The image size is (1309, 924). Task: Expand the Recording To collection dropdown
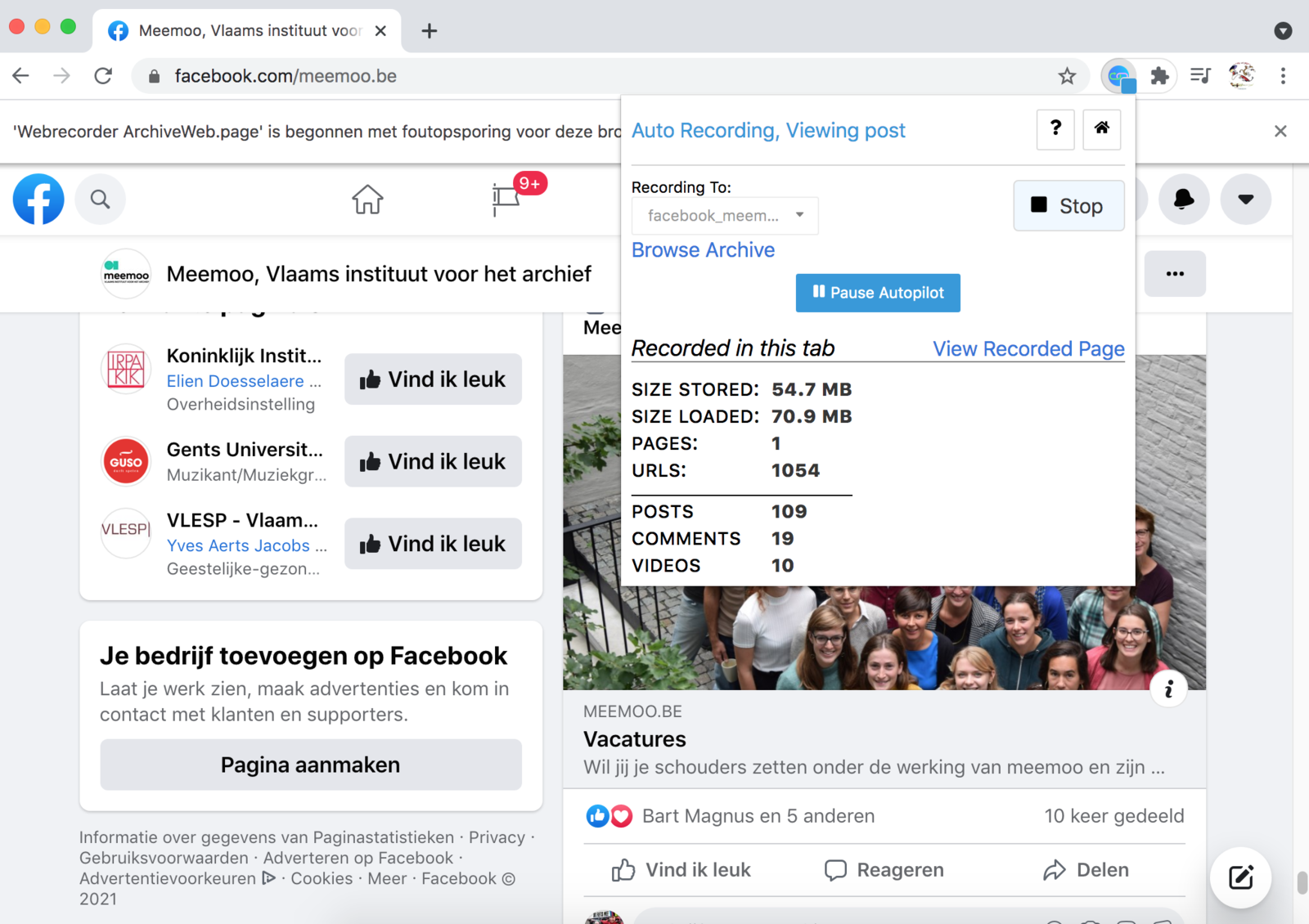(x=724, y=216)
